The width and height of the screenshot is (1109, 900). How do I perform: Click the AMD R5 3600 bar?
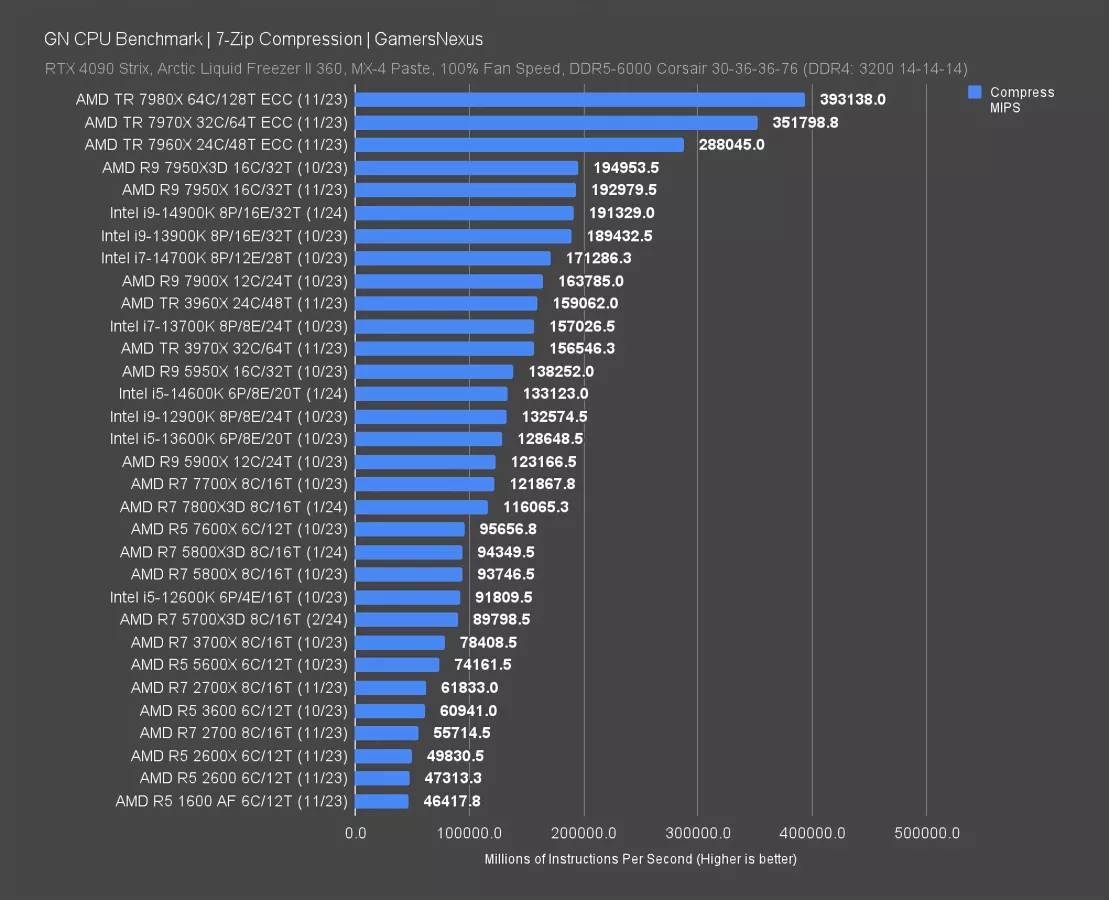point(390,710)
